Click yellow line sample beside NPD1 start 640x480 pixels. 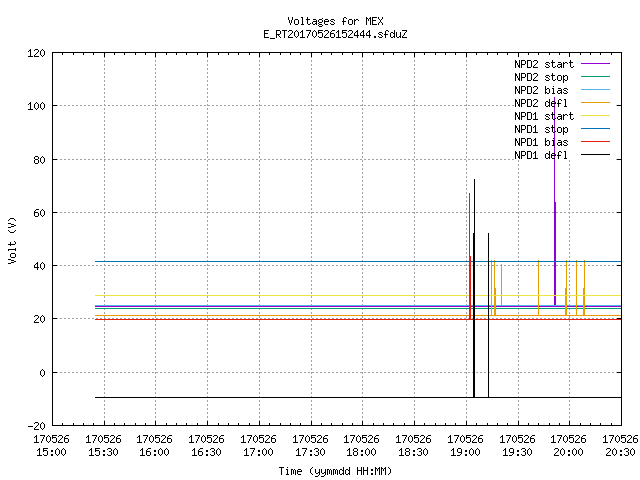point(596,116)
